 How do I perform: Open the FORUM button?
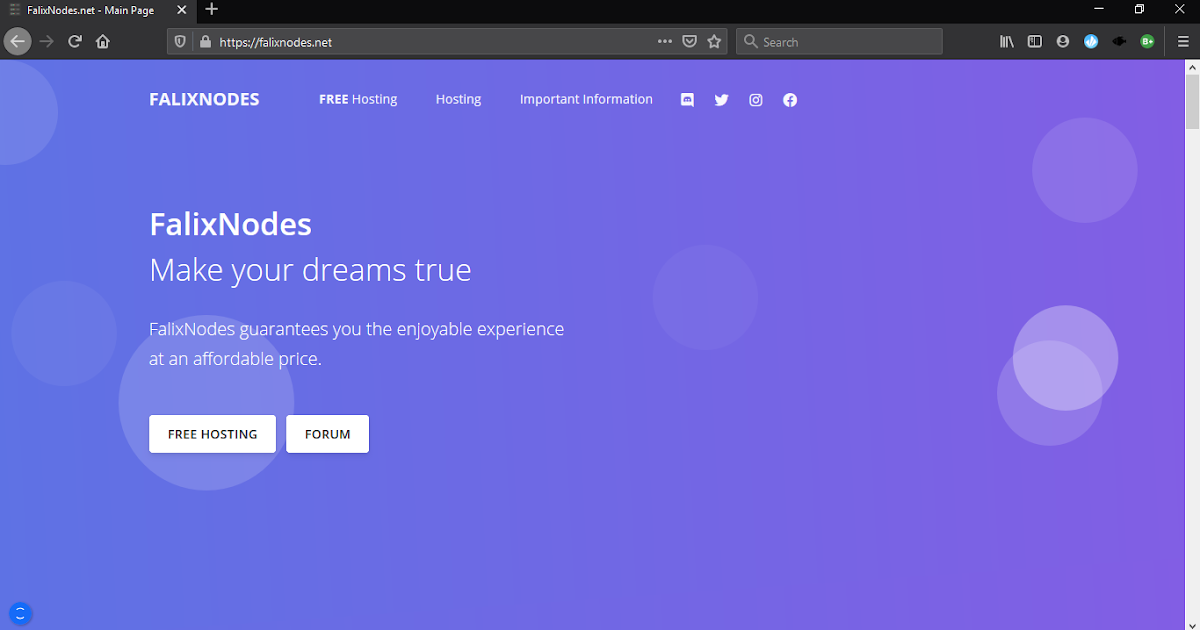click(x=327, y=434)
